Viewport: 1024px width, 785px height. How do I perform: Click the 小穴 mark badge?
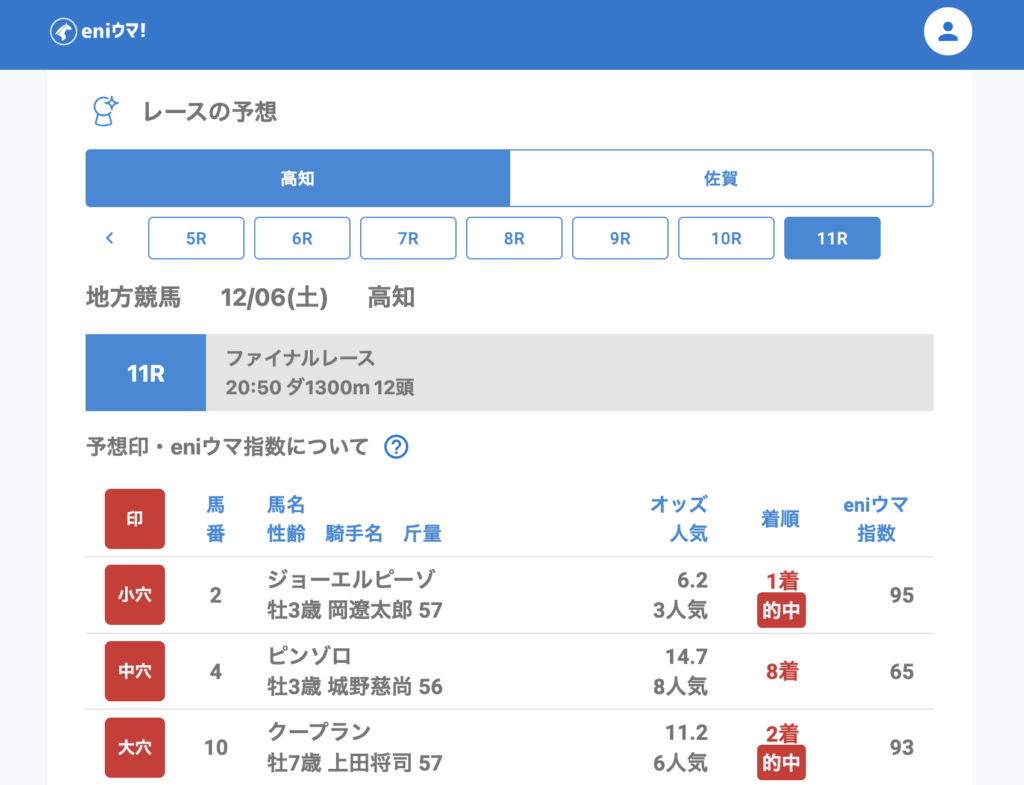[135, 595]
